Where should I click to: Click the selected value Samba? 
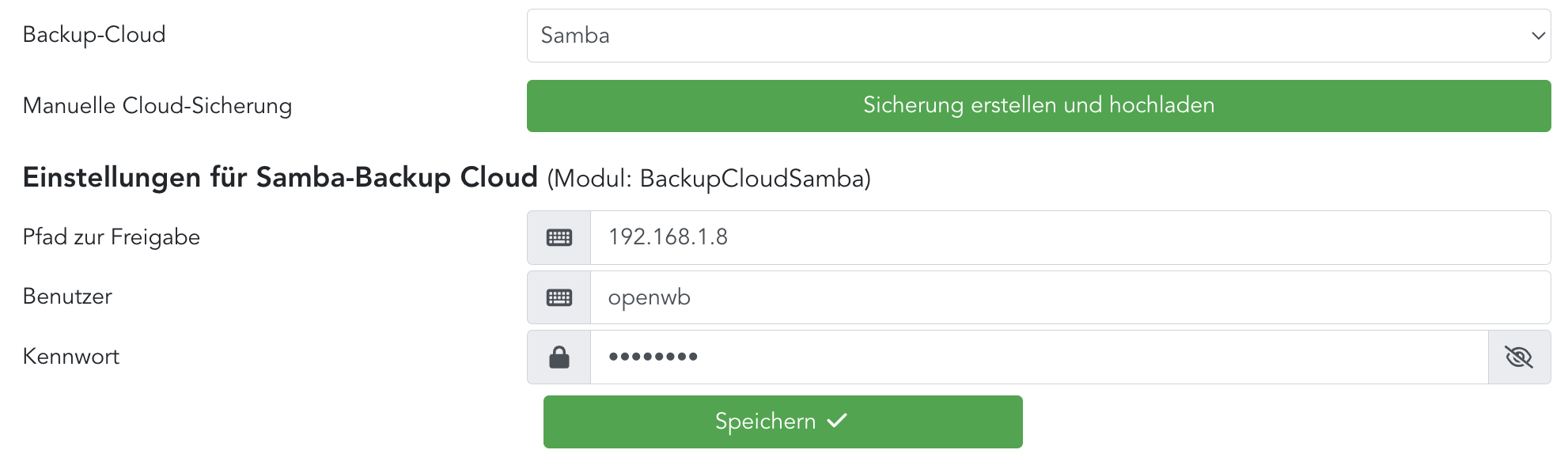[x=575, y=36]
